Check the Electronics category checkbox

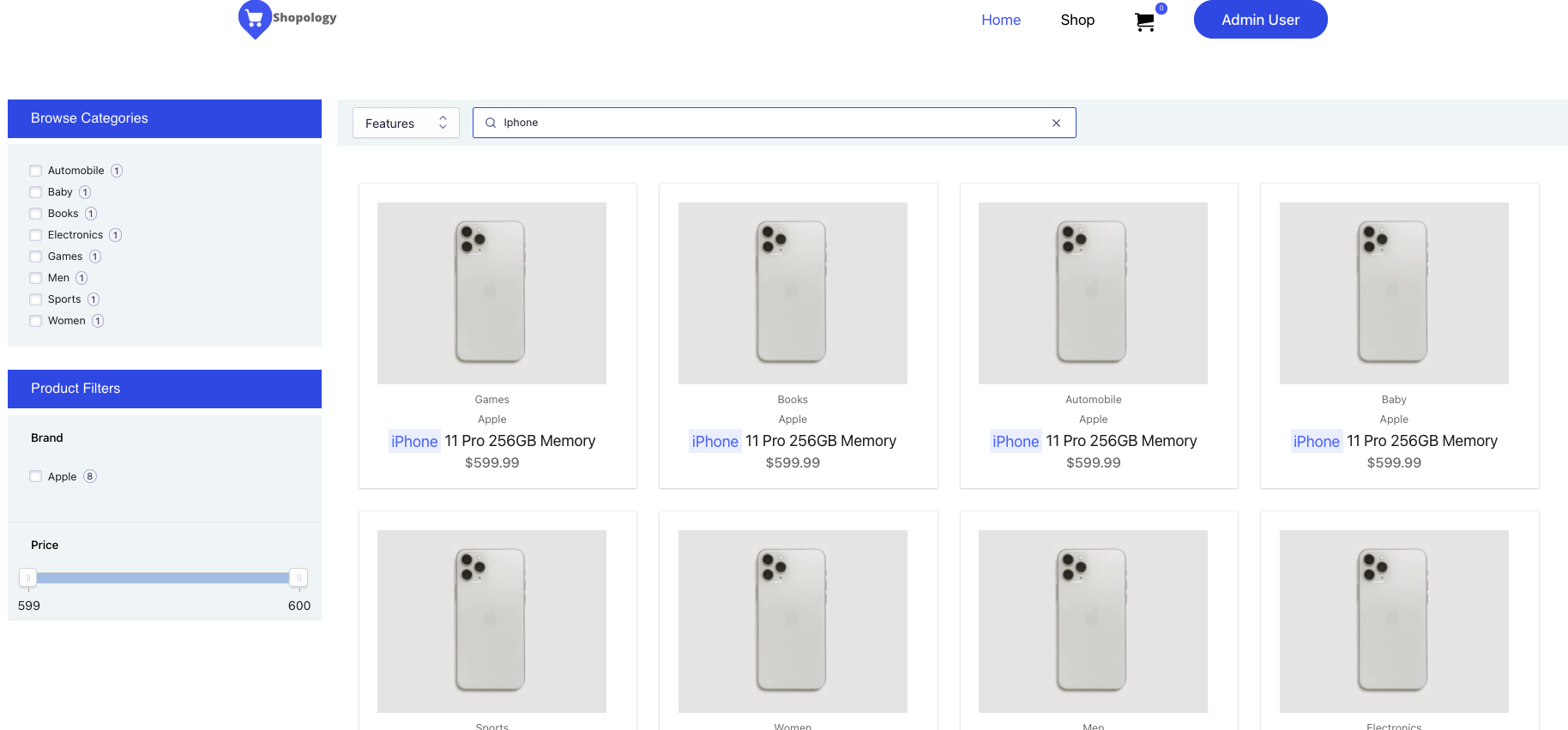point(36,235)
